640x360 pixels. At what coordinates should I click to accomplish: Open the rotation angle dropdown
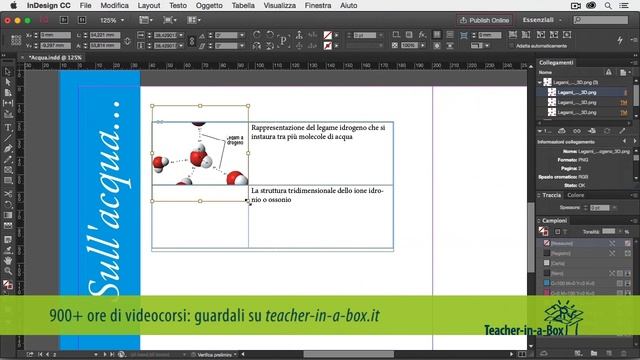[x=242, y=35]
